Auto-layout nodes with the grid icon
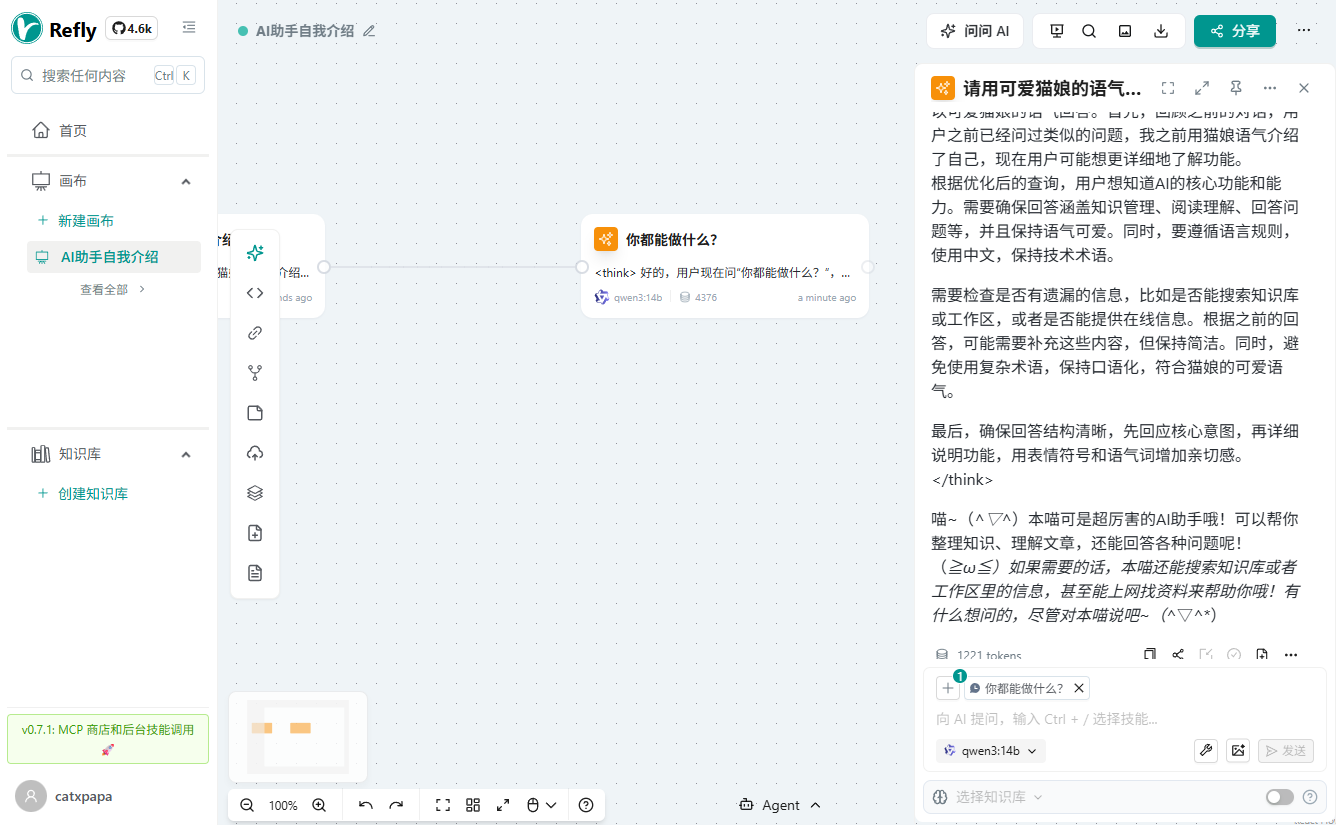This screenshot has width=1336, height=825. click(x=473, y=805)
